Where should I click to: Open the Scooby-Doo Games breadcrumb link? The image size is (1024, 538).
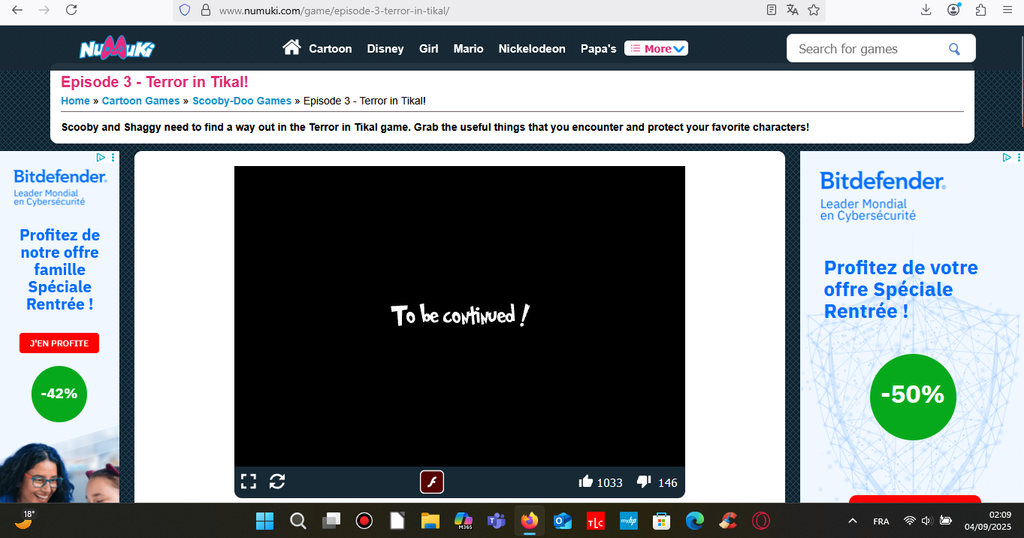pyautogui.click(x=242, y=101)
